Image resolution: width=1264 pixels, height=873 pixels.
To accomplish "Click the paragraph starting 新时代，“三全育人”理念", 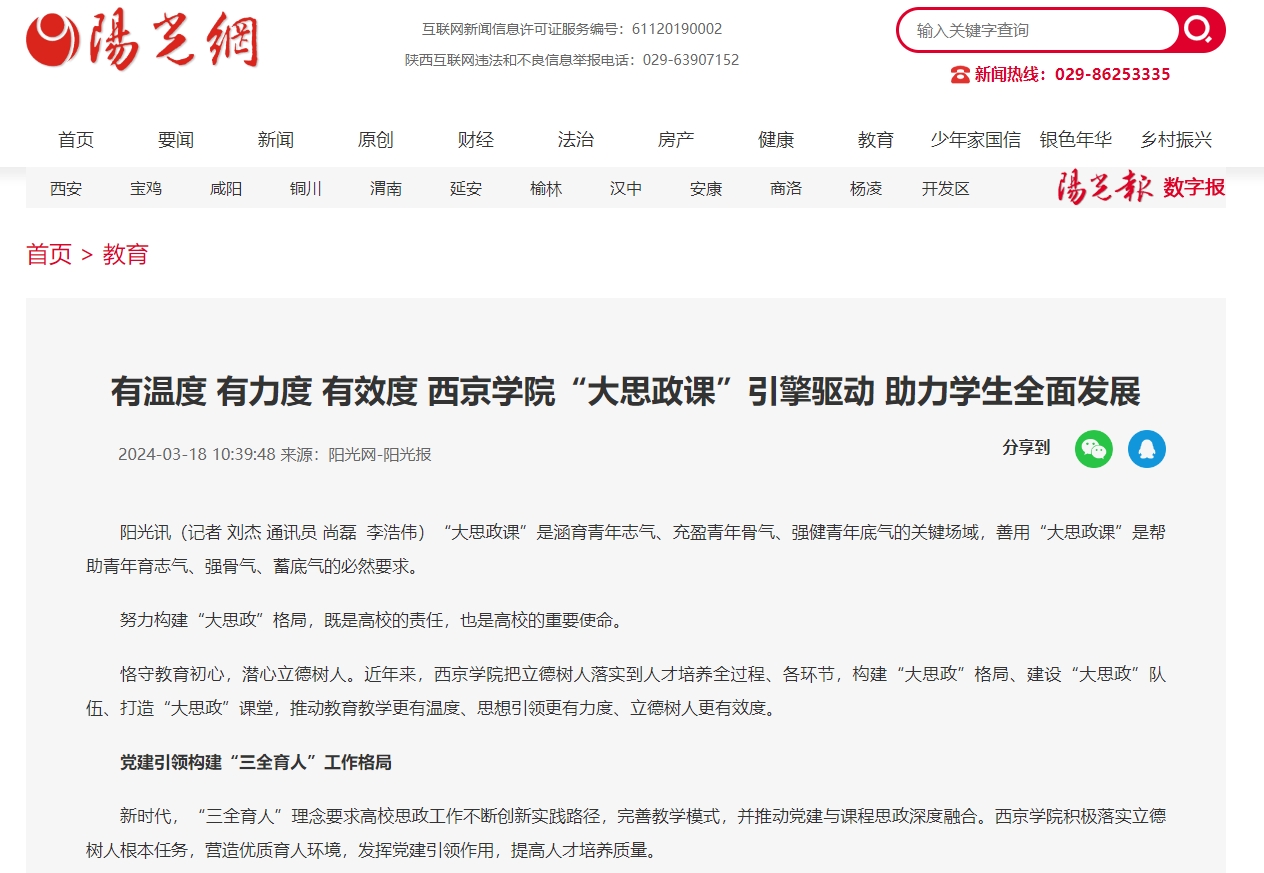I will [x=626, y=833].
